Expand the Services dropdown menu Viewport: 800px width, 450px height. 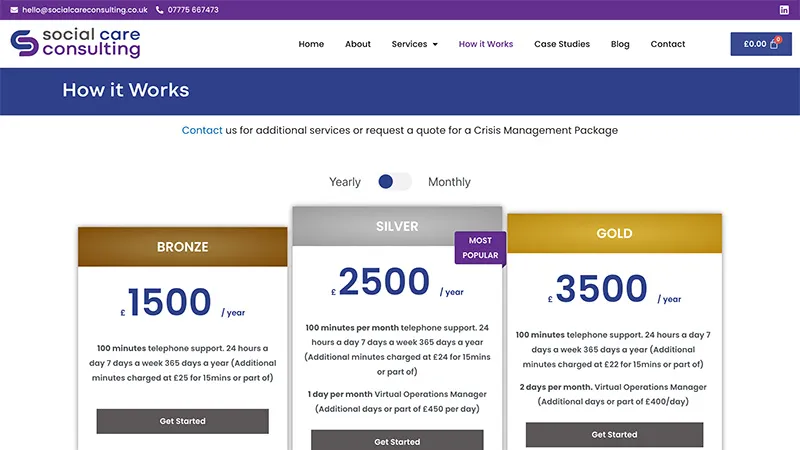415,44
